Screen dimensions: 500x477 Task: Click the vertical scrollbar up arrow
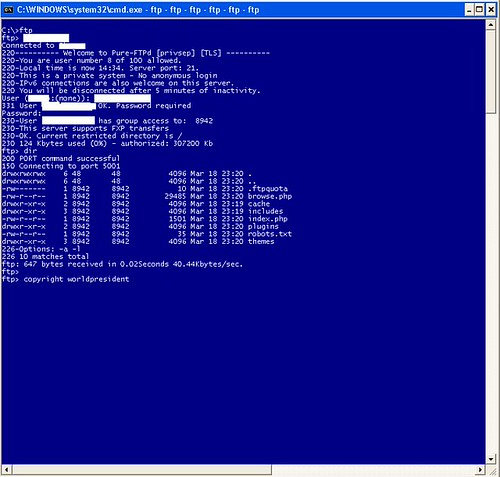coord(490,24)
